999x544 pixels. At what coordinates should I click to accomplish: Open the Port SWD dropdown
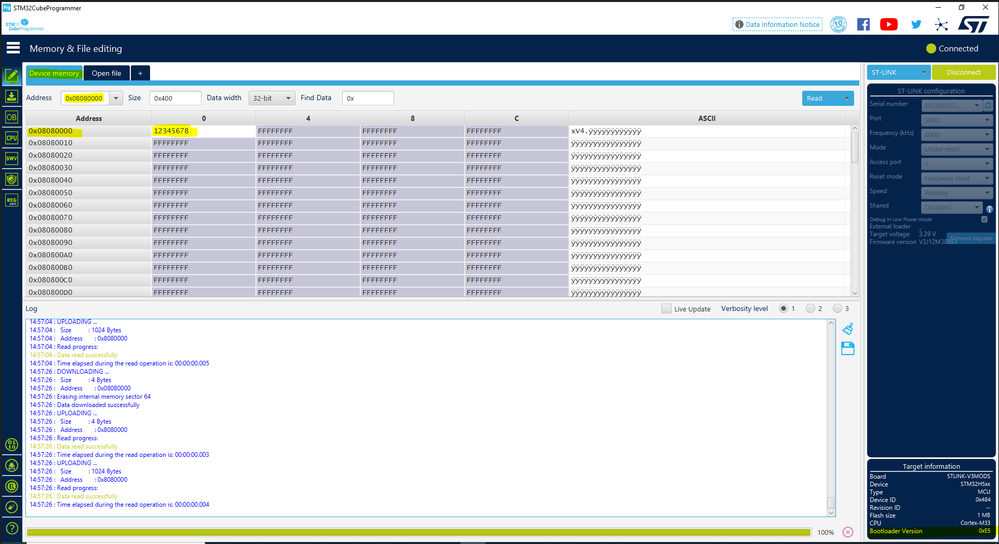coord(957,120)
